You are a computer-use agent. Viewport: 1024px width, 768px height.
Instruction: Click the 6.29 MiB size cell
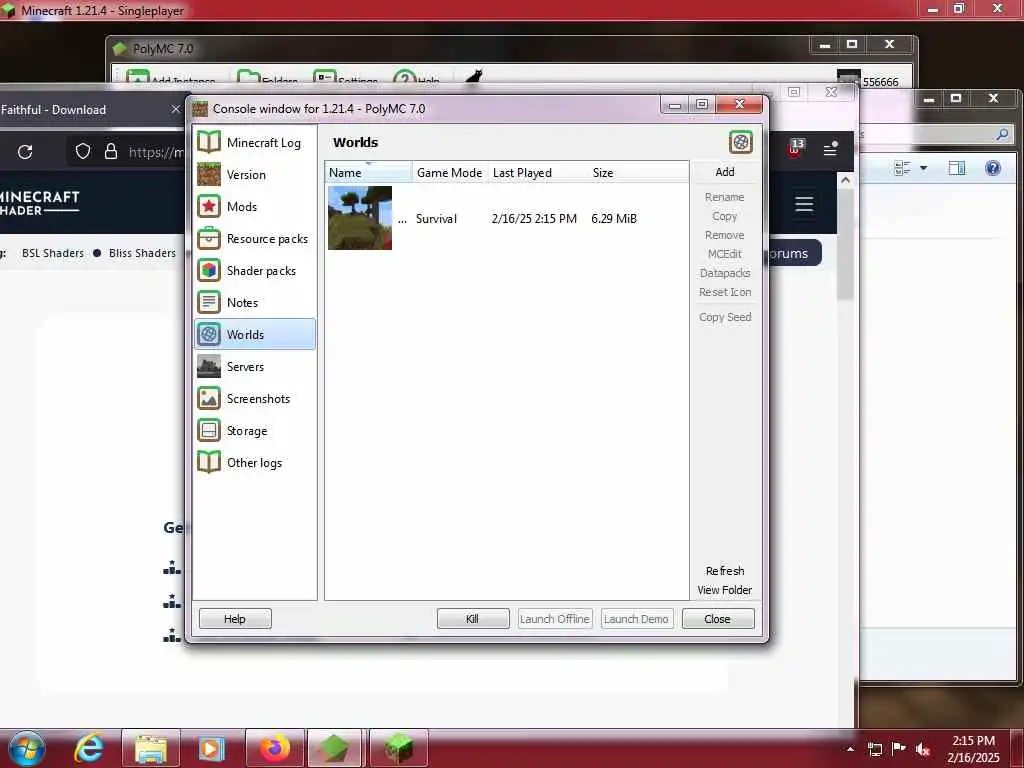coord(614,219)
